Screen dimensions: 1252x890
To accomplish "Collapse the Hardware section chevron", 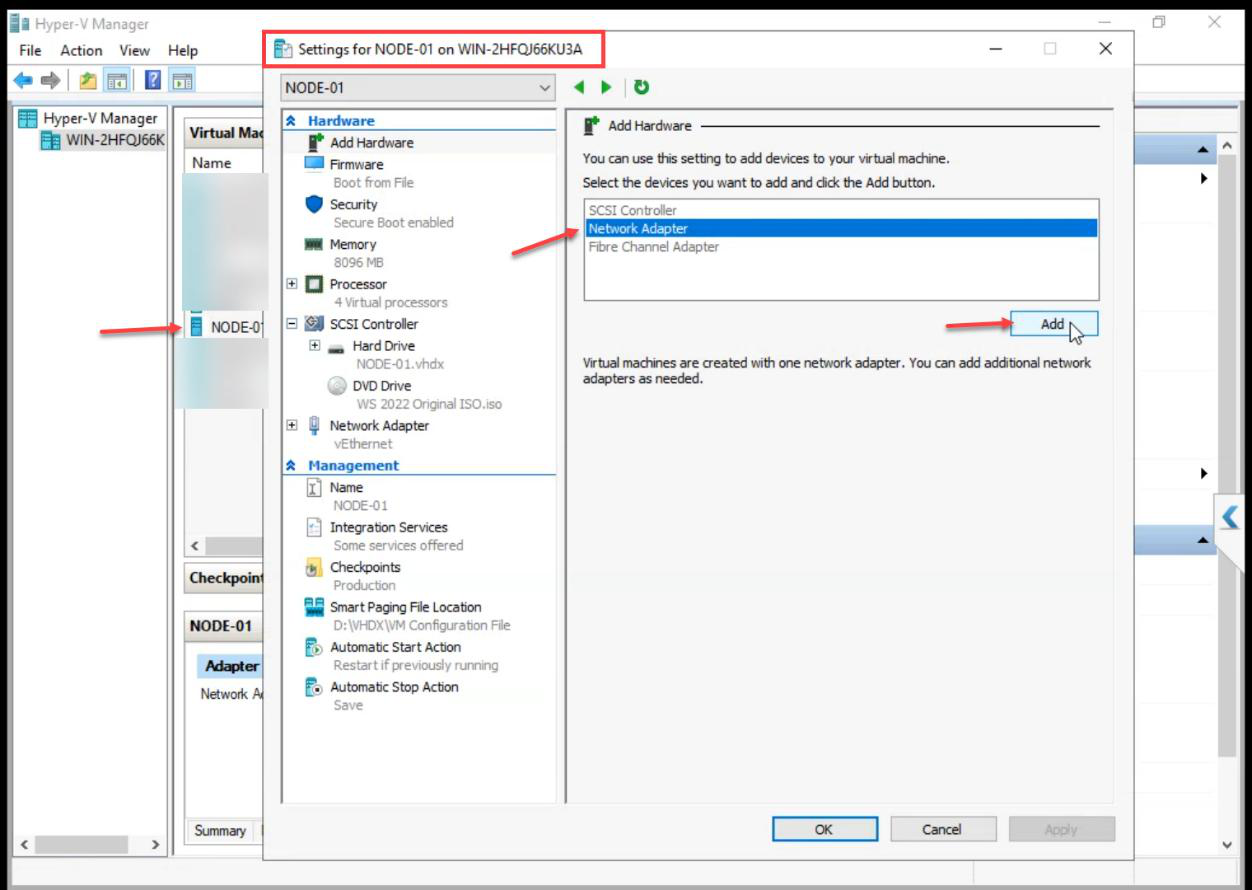I will tap(291, 121).
